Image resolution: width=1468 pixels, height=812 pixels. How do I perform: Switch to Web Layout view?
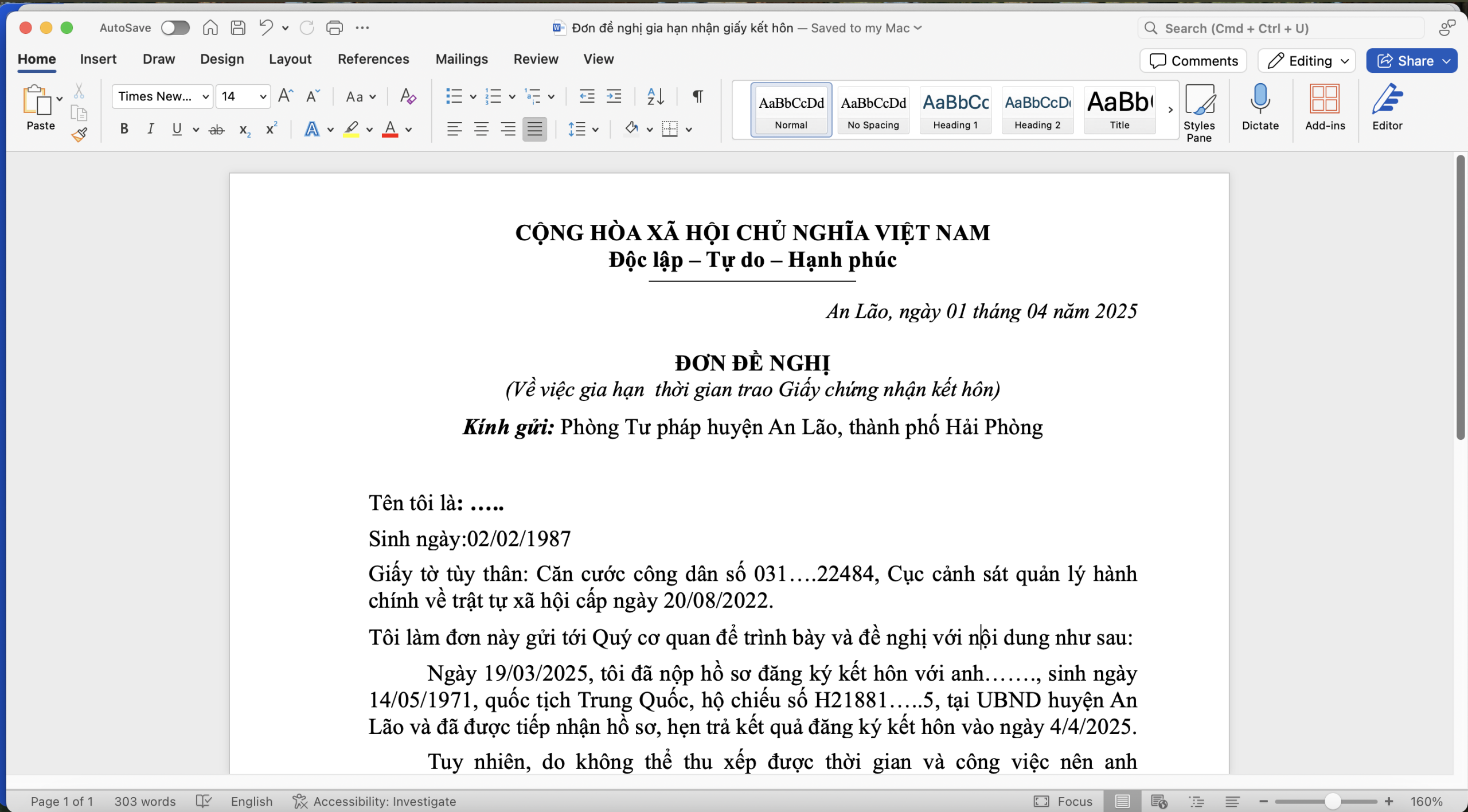(1159, 801)
